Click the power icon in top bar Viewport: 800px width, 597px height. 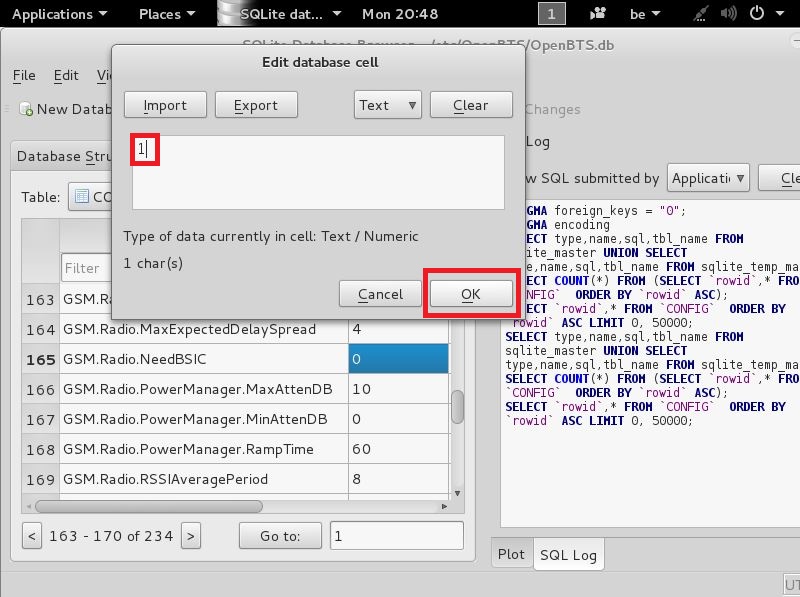tap(757, 14)
